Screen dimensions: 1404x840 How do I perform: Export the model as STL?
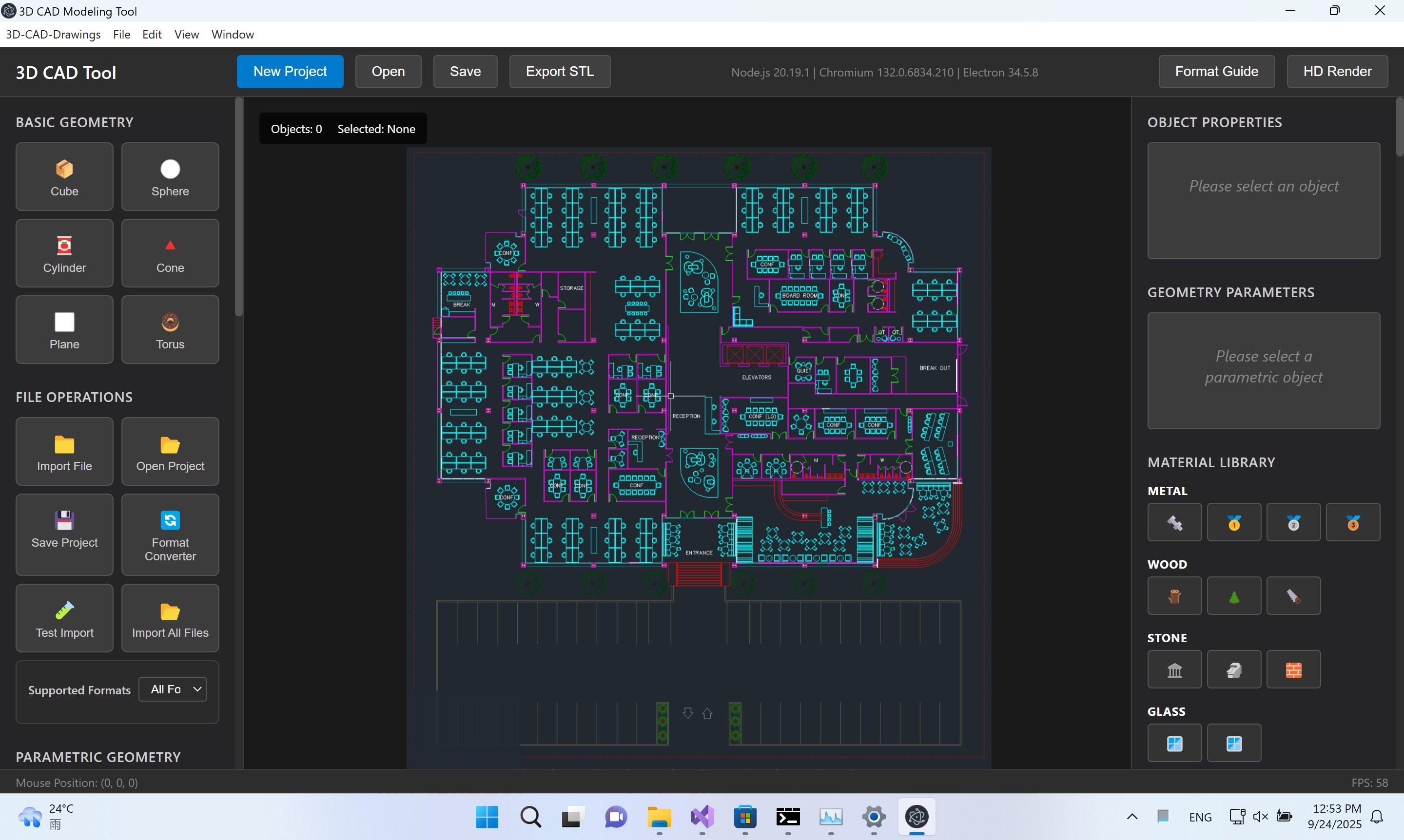pyautogui.click(x=559, y=71)
